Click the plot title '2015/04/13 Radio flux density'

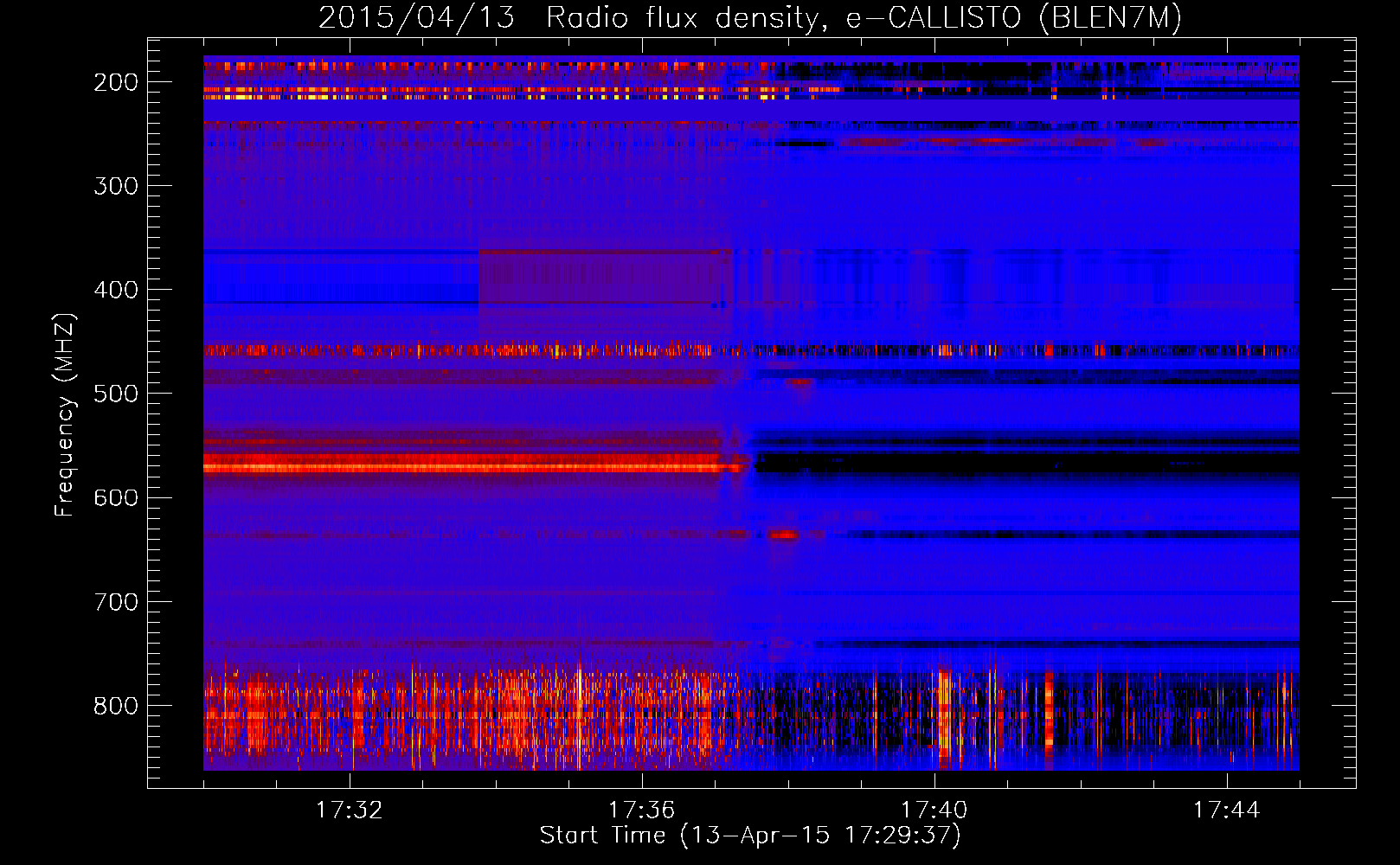click(x=750, y=18)
